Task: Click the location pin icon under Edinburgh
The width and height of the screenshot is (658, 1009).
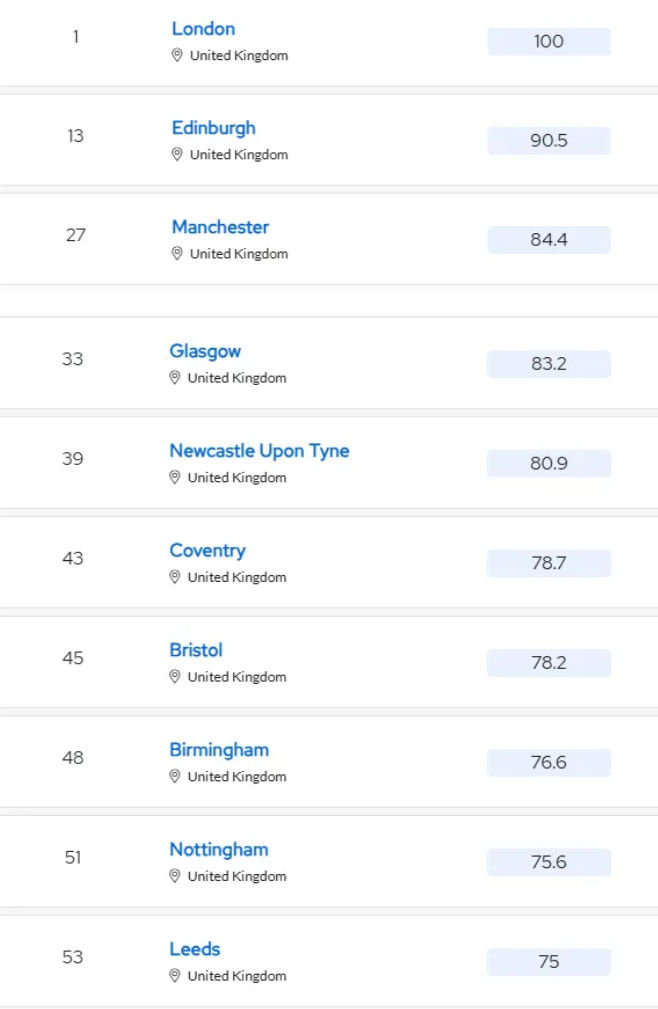Action: [177, 154]
